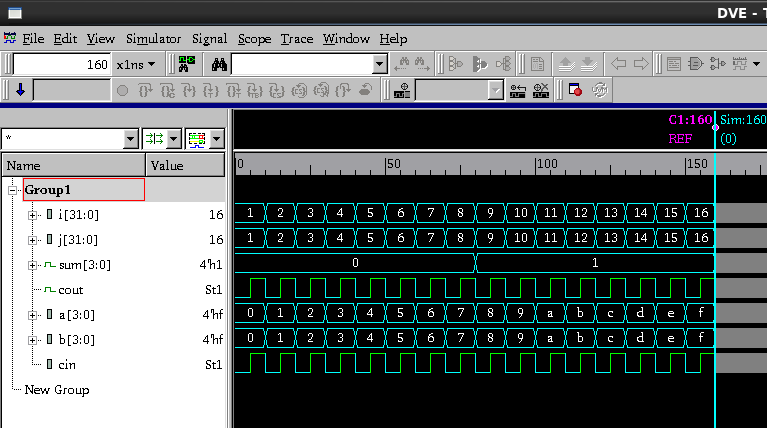767x428 pixels.
Task: Open the Help menu
Action: click(x=393, y=39)
